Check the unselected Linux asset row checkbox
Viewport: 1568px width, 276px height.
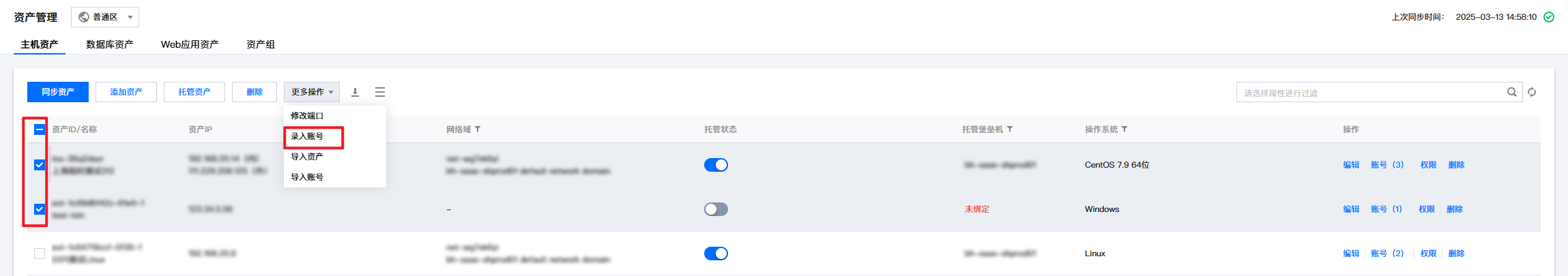click(40, 254)
